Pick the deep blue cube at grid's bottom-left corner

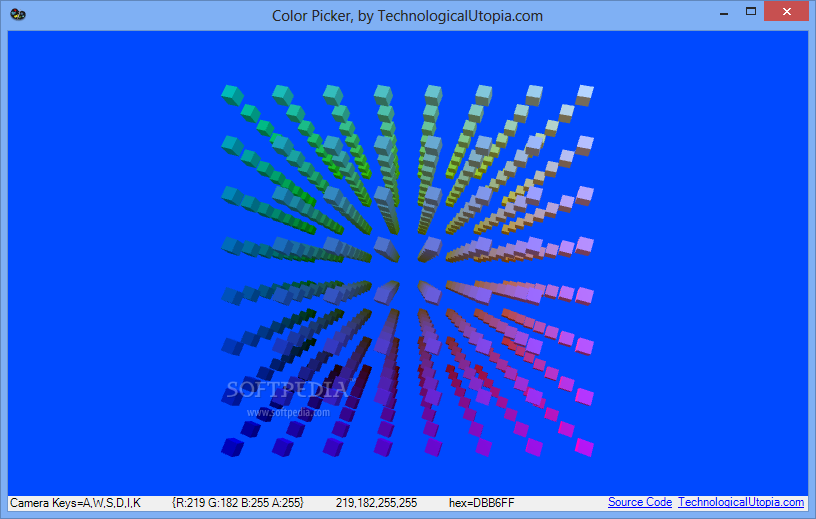pos(232,448)
